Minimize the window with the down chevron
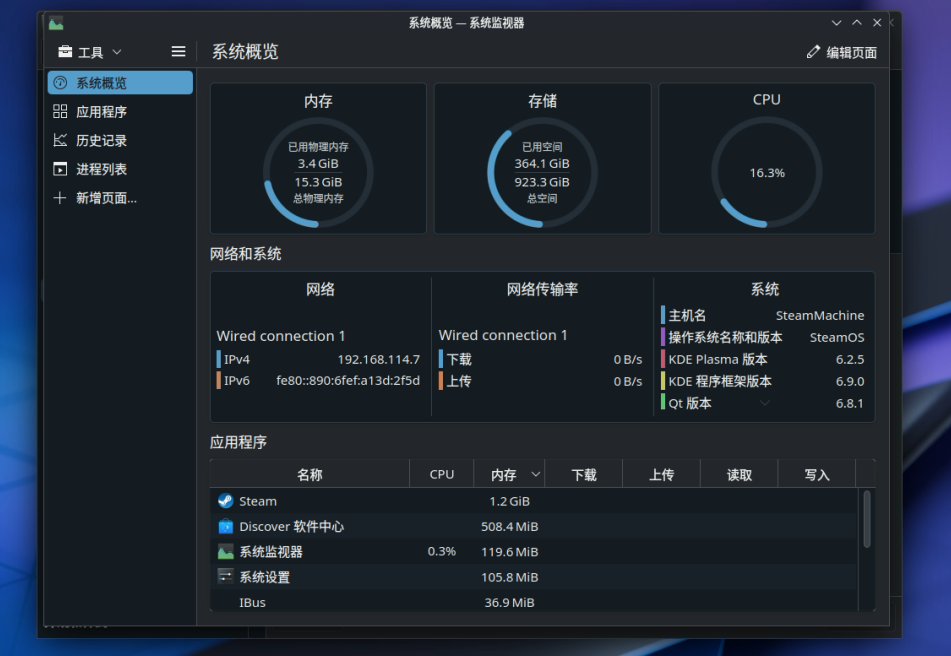Image resolution: width=951 pixels, height=656 pixels. (836, 23)
